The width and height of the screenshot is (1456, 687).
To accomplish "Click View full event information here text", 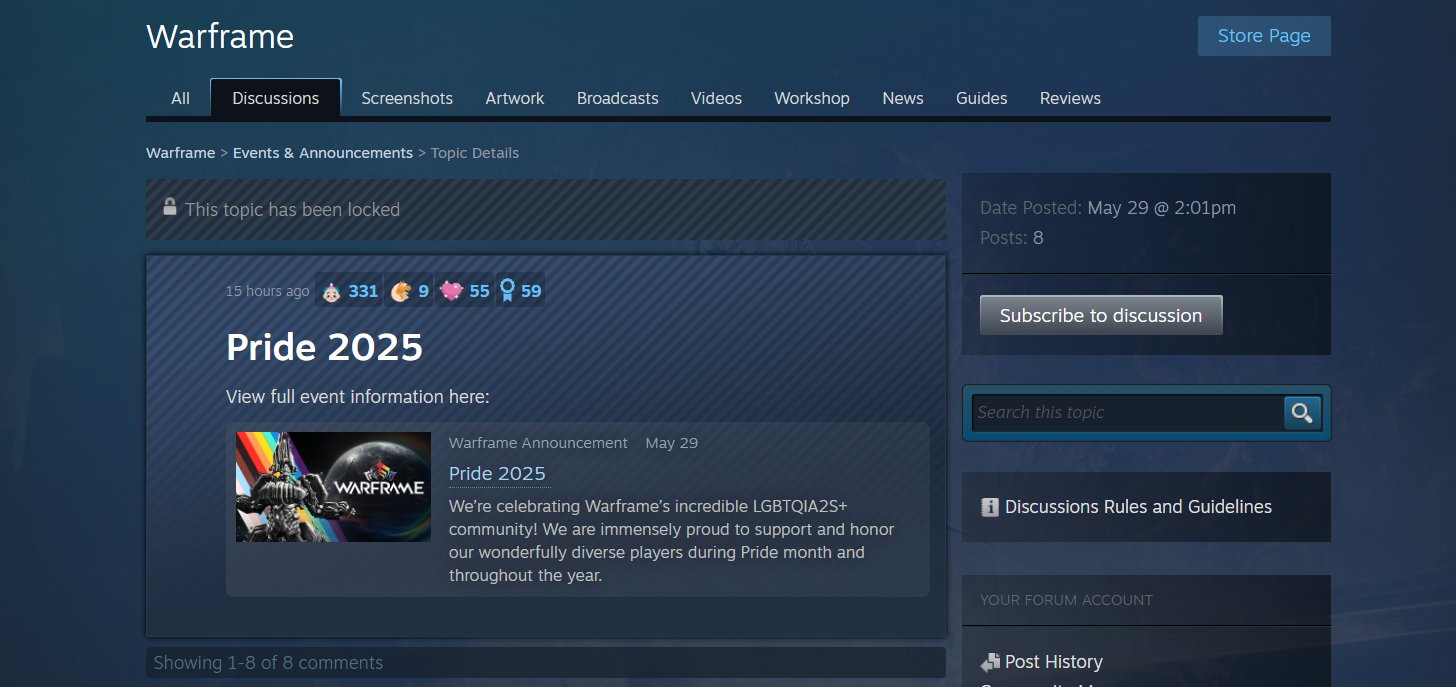I will (x=358, y=397).
